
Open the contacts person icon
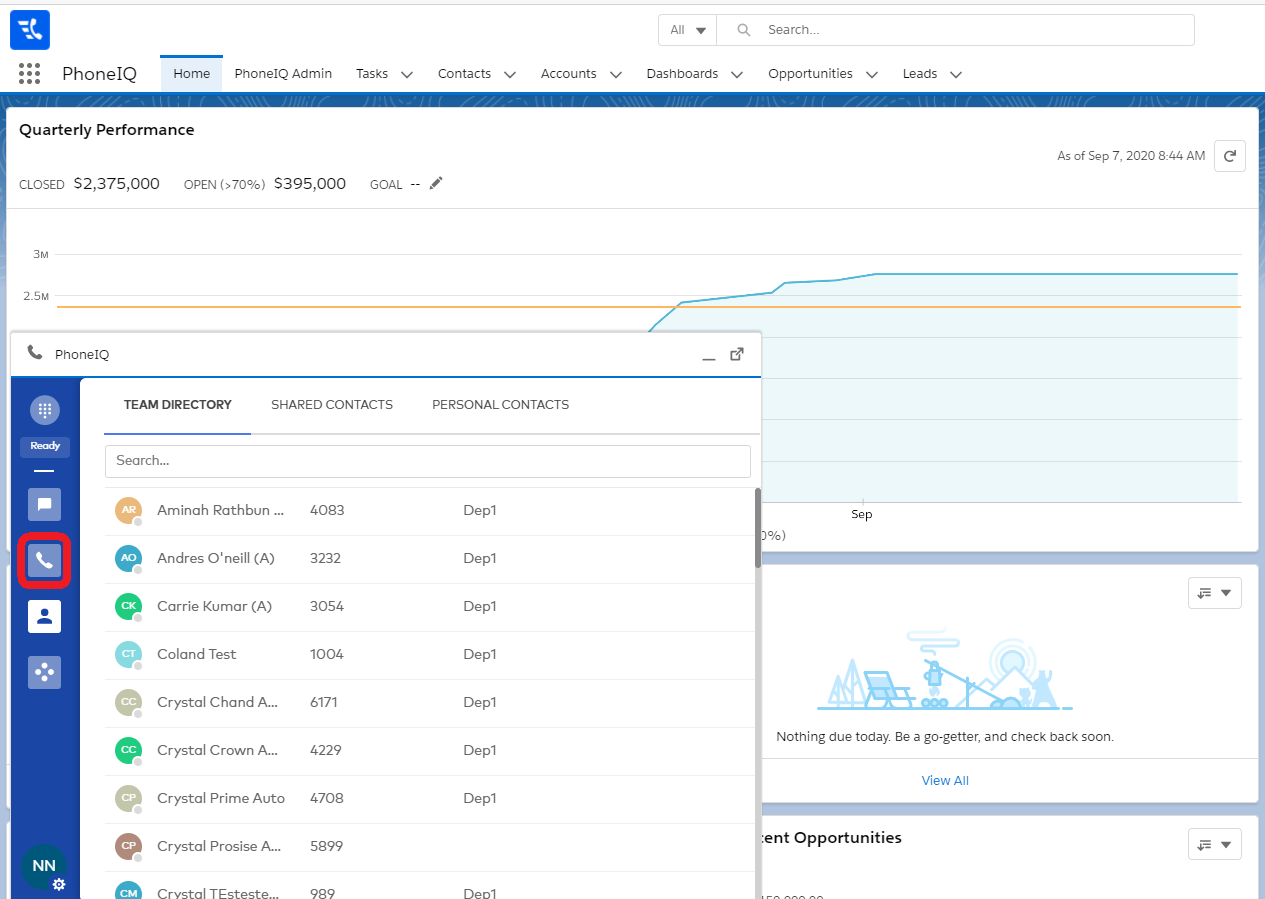pos(45,616)
